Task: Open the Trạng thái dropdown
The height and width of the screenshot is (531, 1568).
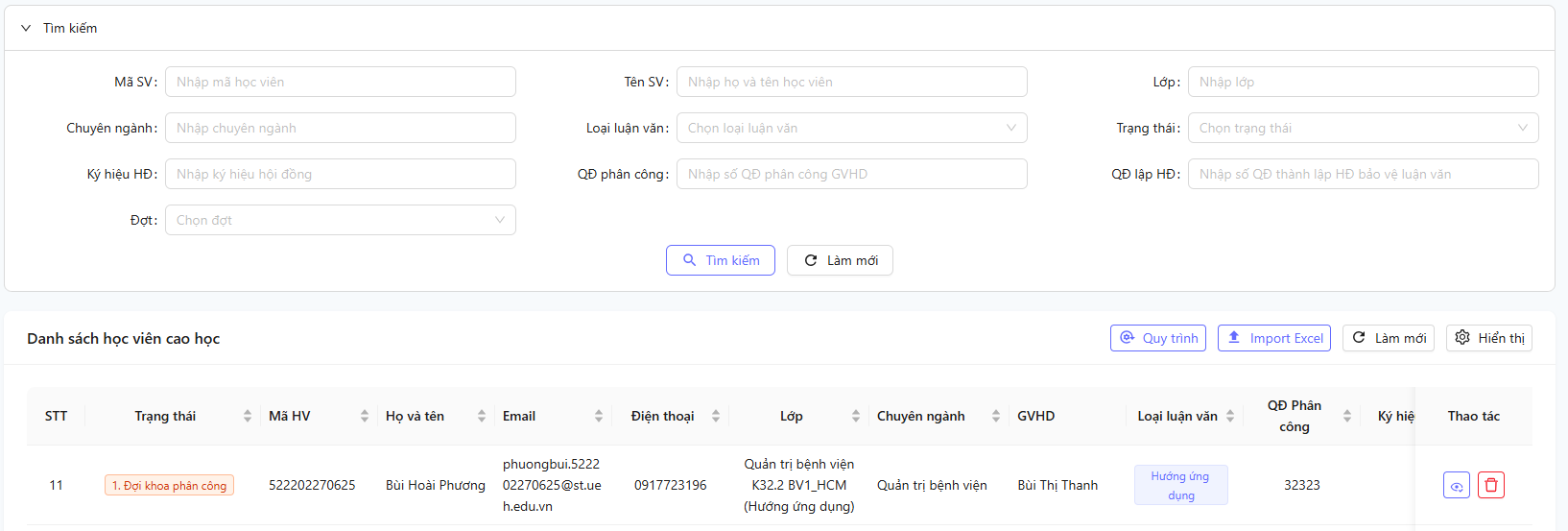Action: pos(1363,128)
